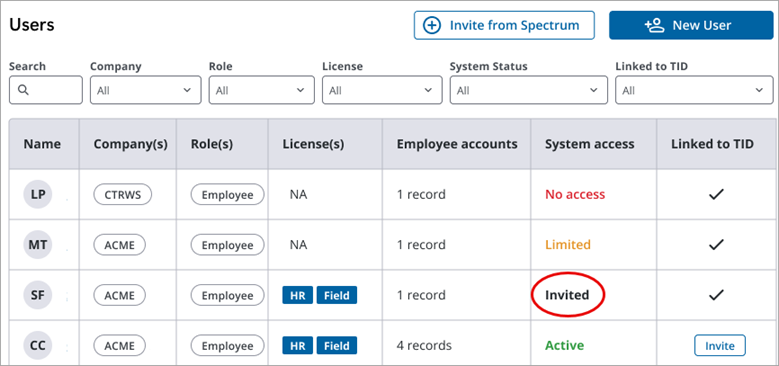The image size is (779, 366).
Task: Click the checkmark in SF row
Action: [x=716, y=295]
